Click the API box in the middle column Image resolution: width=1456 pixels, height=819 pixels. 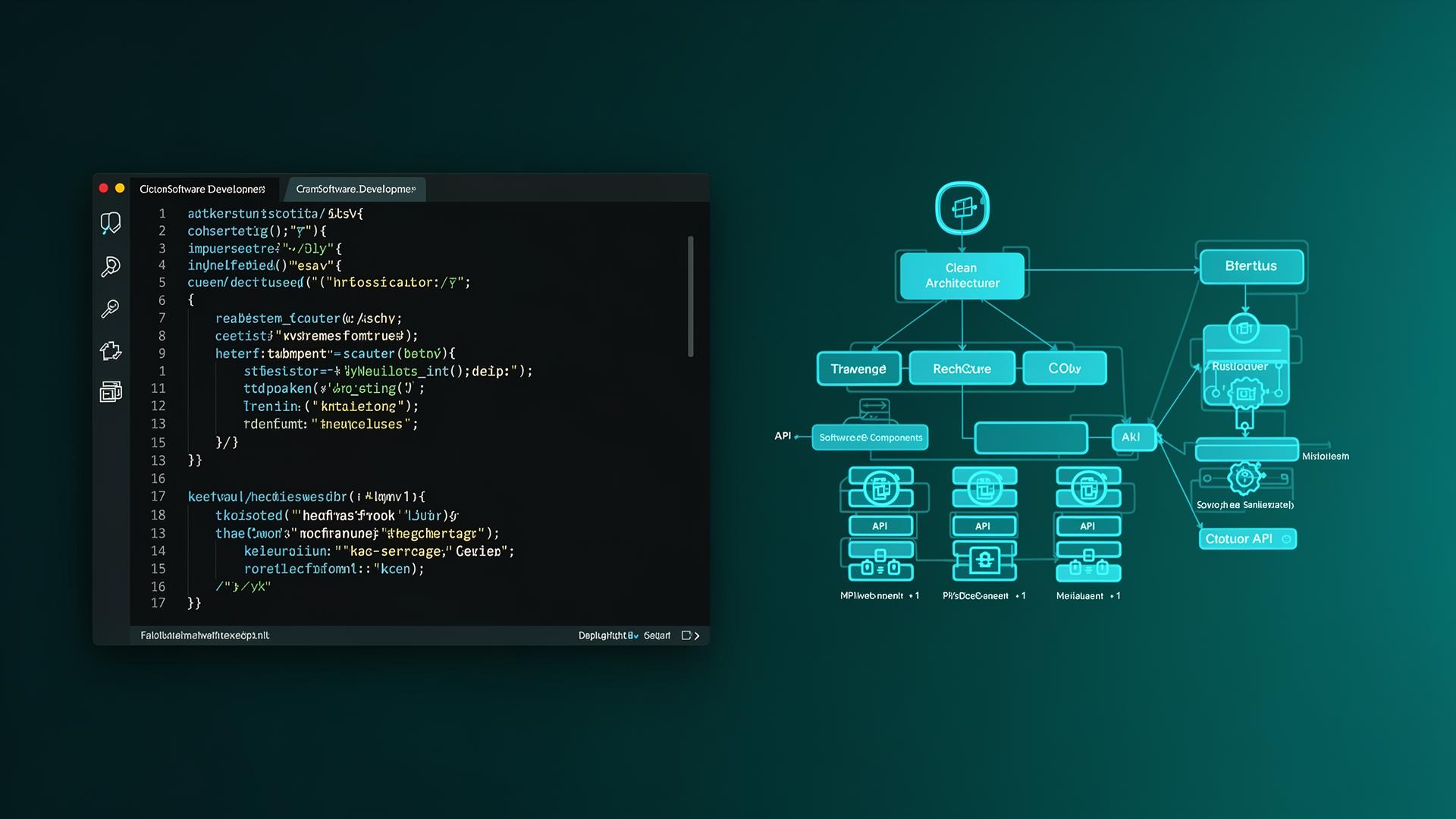coord(984,526)
